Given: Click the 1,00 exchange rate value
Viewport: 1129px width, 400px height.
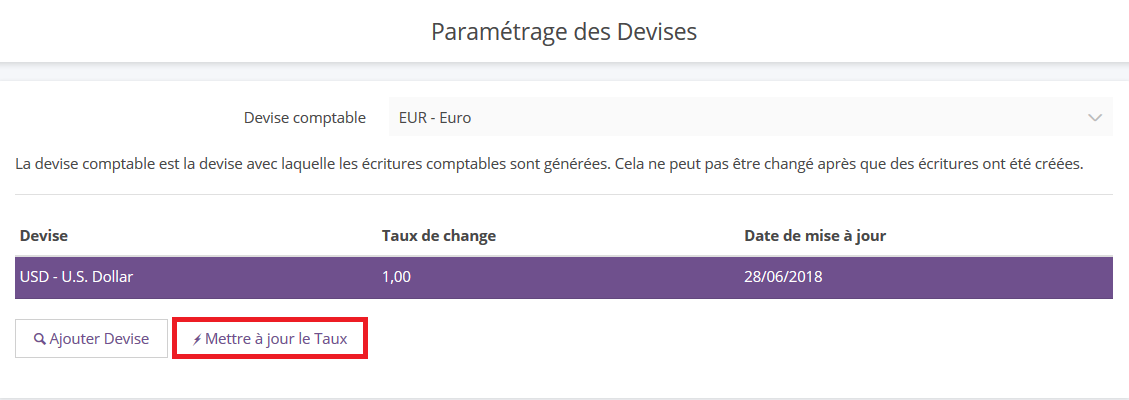Looking at the screenshot, I should [x=396, y=276].
